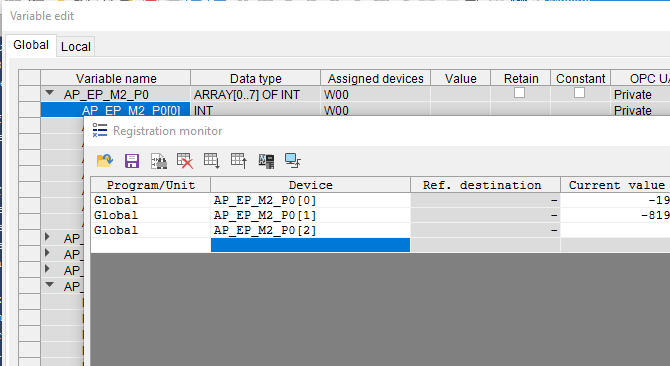Collapse the AP_EP_M2_P0 array tree node

coord(50,93)
